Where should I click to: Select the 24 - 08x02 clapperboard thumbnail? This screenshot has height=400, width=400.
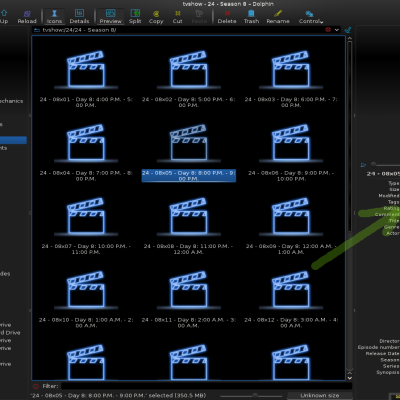(189, 69)
